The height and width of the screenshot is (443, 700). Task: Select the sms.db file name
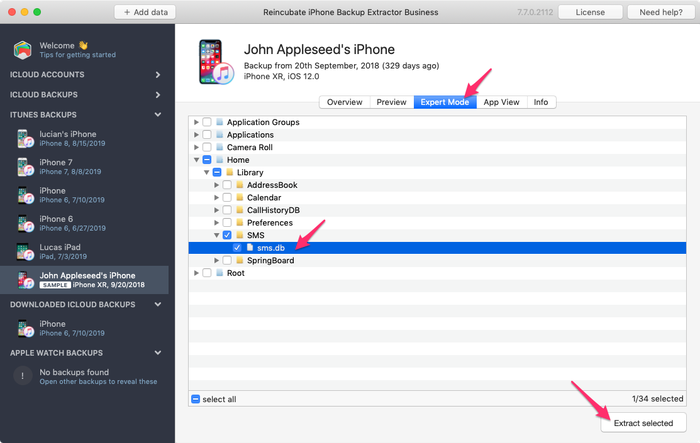pyautogui.click(x=271, y=248)
